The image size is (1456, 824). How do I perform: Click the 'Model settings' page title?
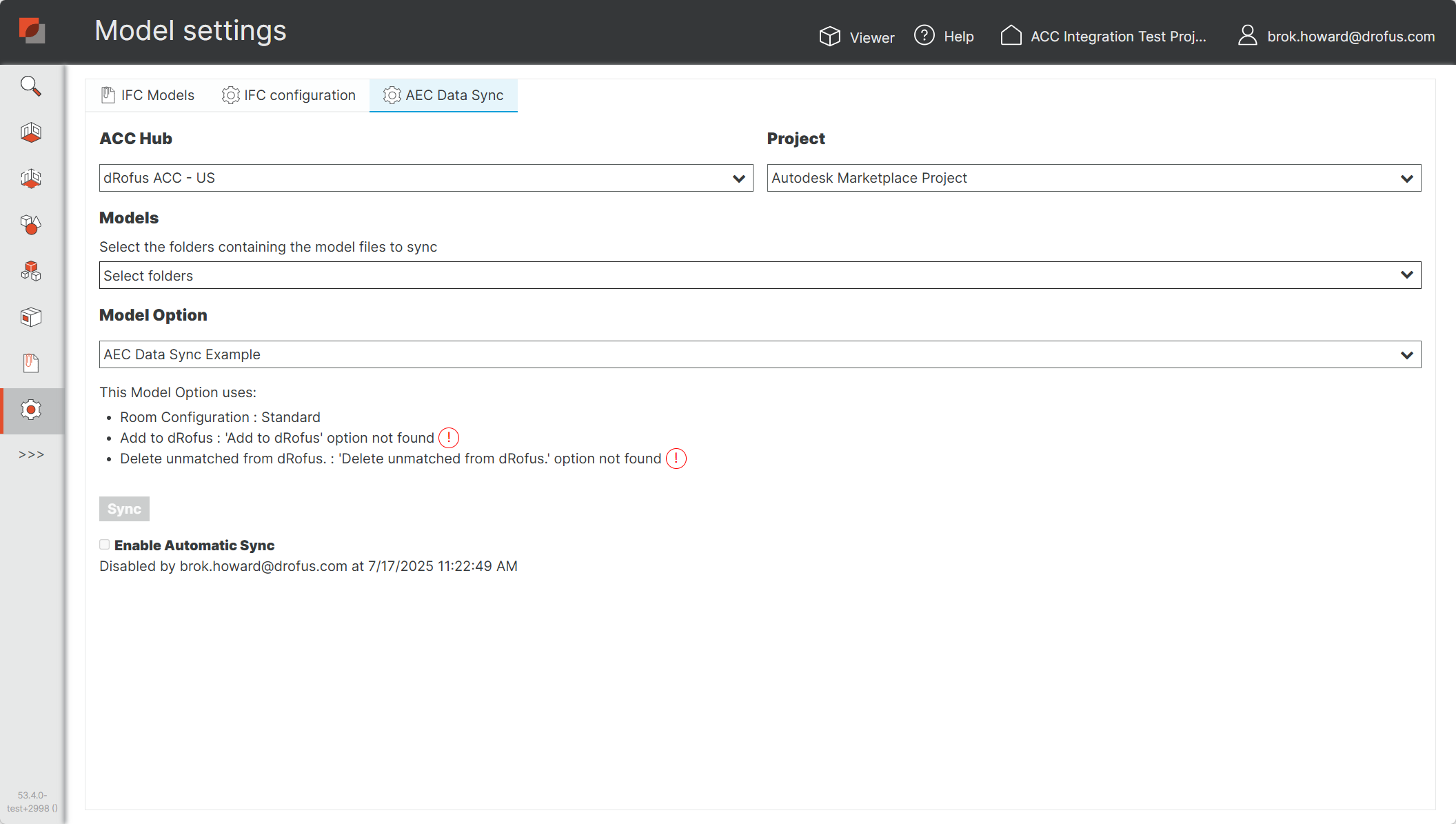pyautogui.click(x=190, y=31)
